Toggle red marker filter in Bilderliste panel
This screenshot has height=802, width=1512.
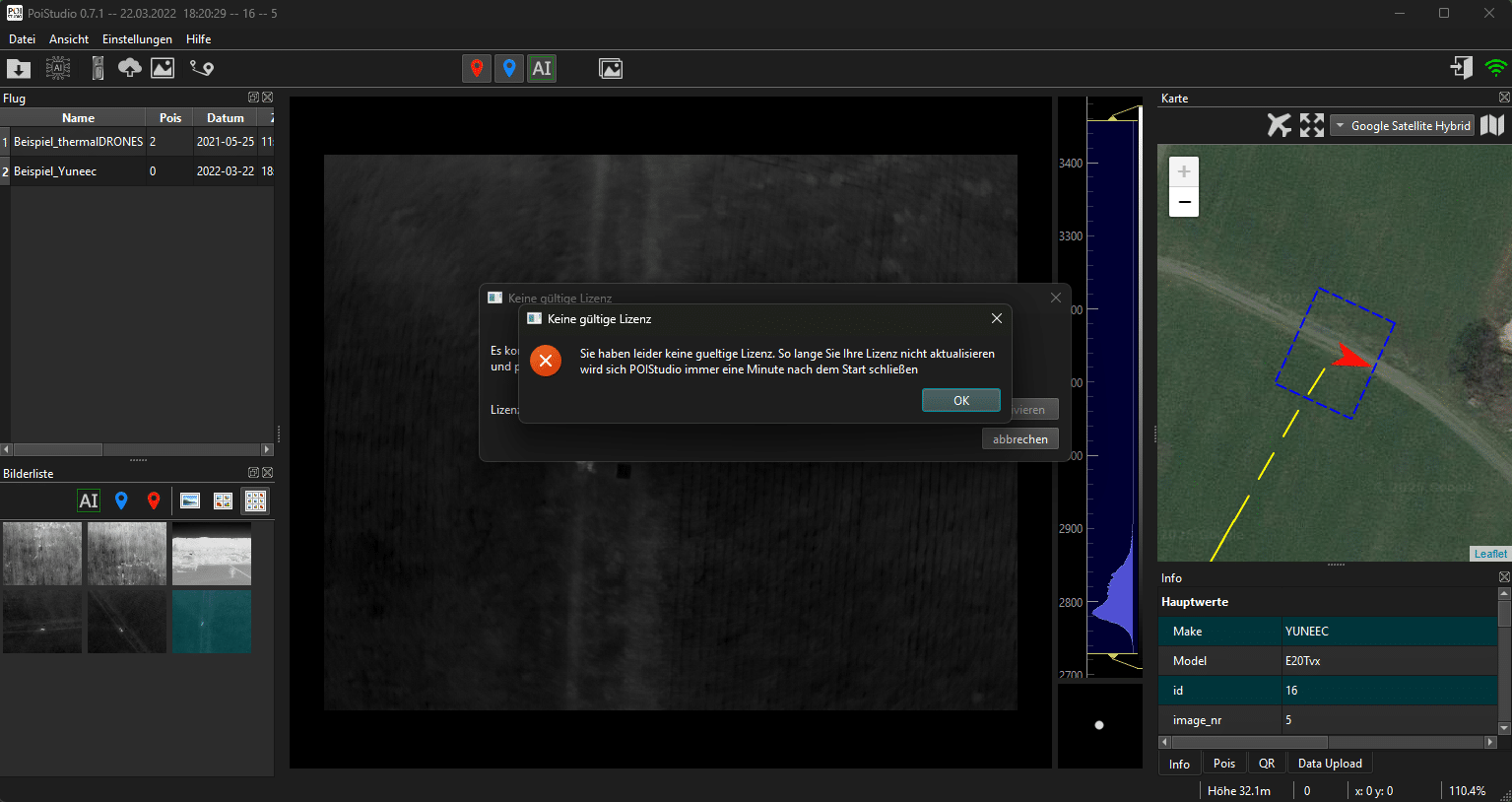154,501
